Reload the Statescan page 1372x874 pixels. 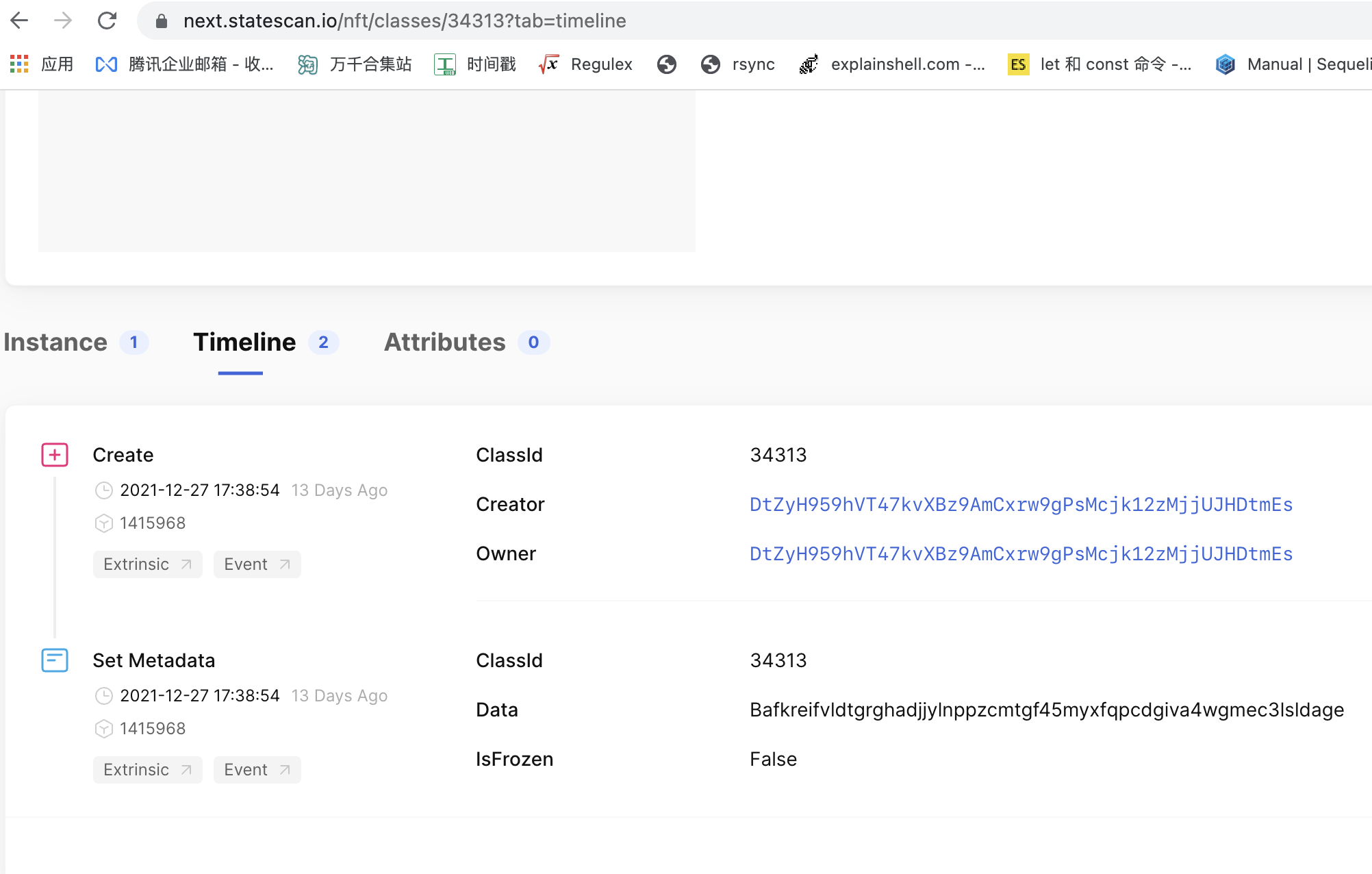(107, 21)
